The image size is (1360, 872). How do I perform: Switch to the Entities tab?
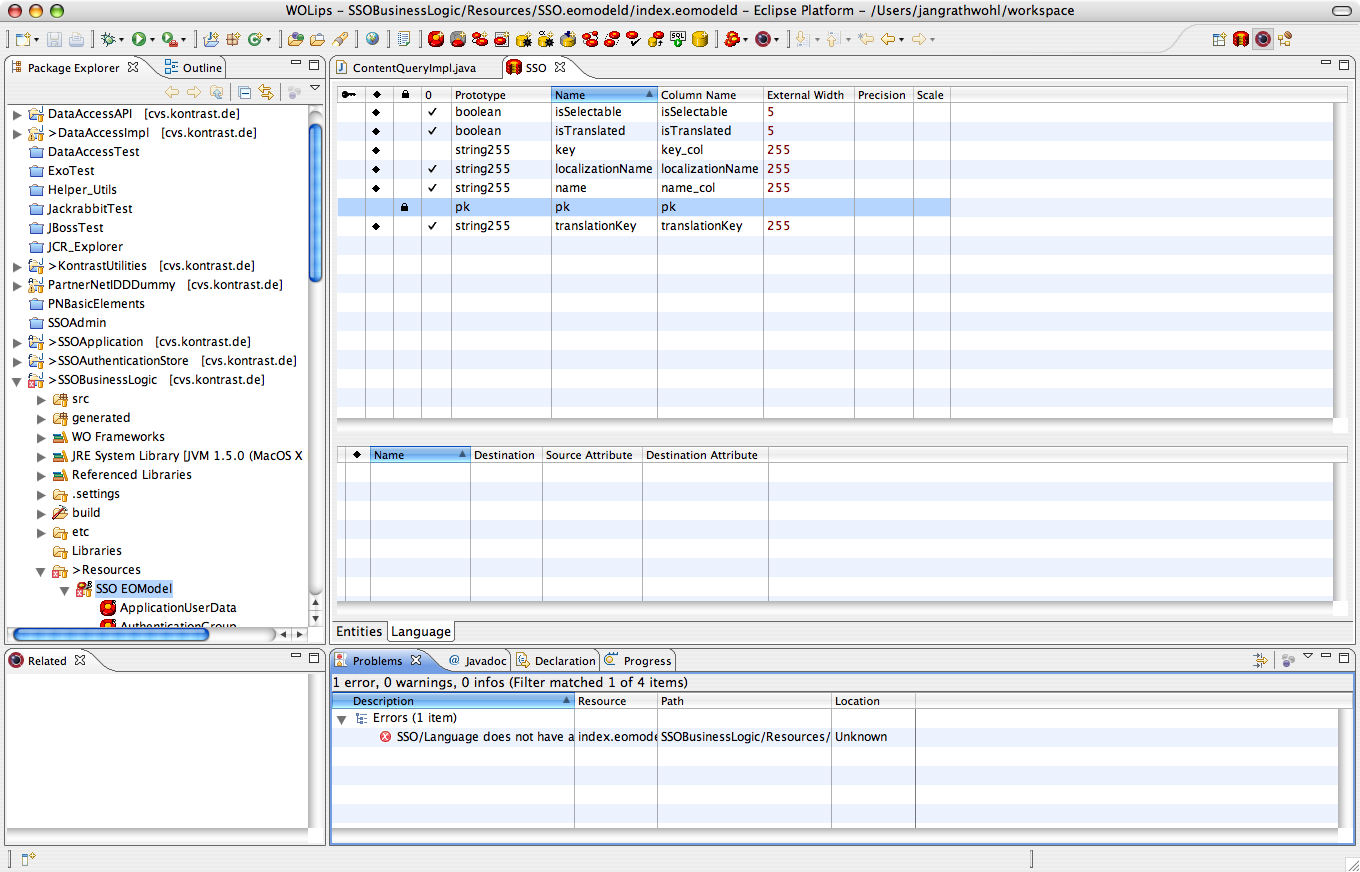click(359, 631)
